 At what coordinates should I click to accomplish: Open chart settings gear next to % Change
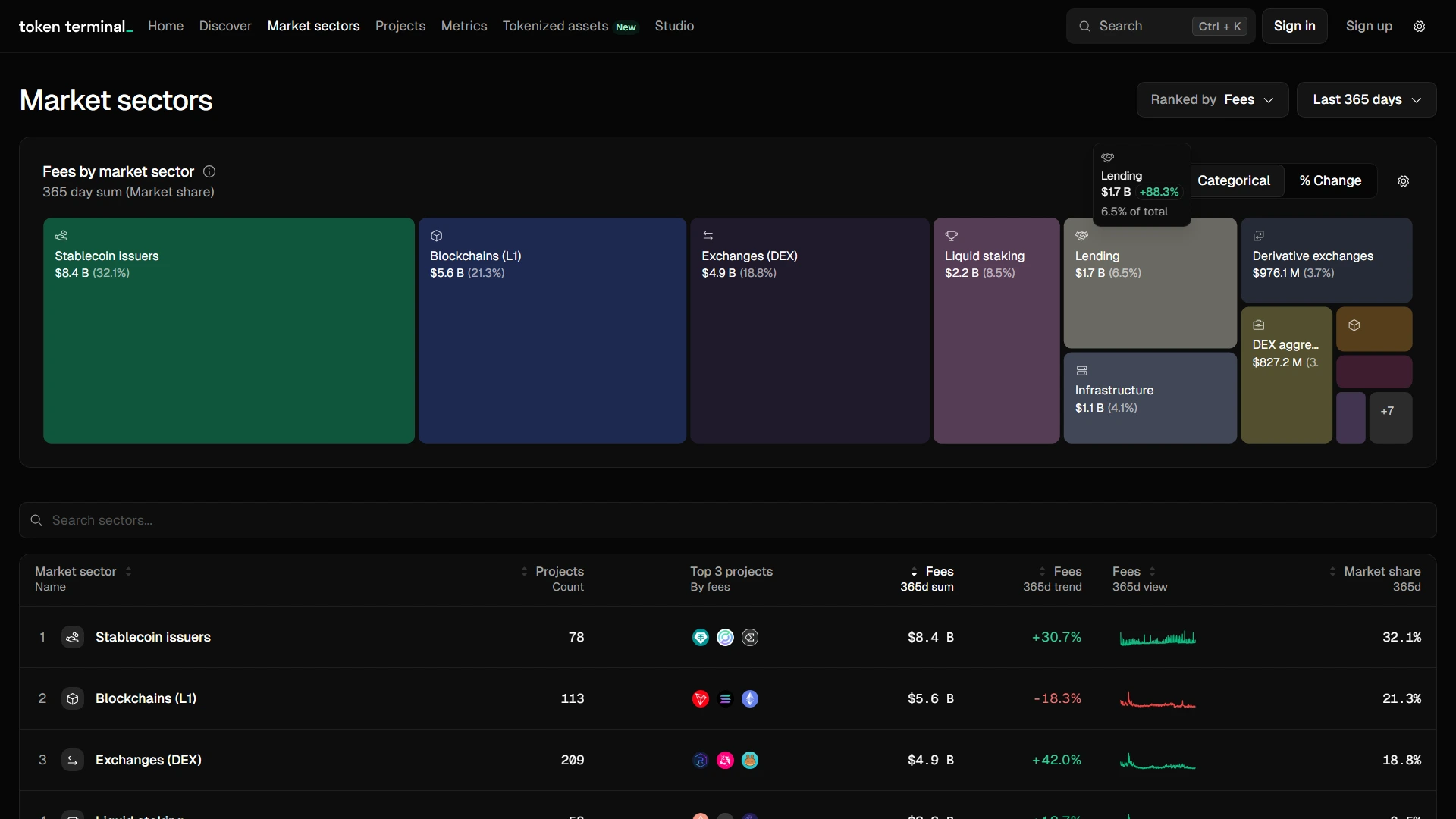[x=1403, y=181]
